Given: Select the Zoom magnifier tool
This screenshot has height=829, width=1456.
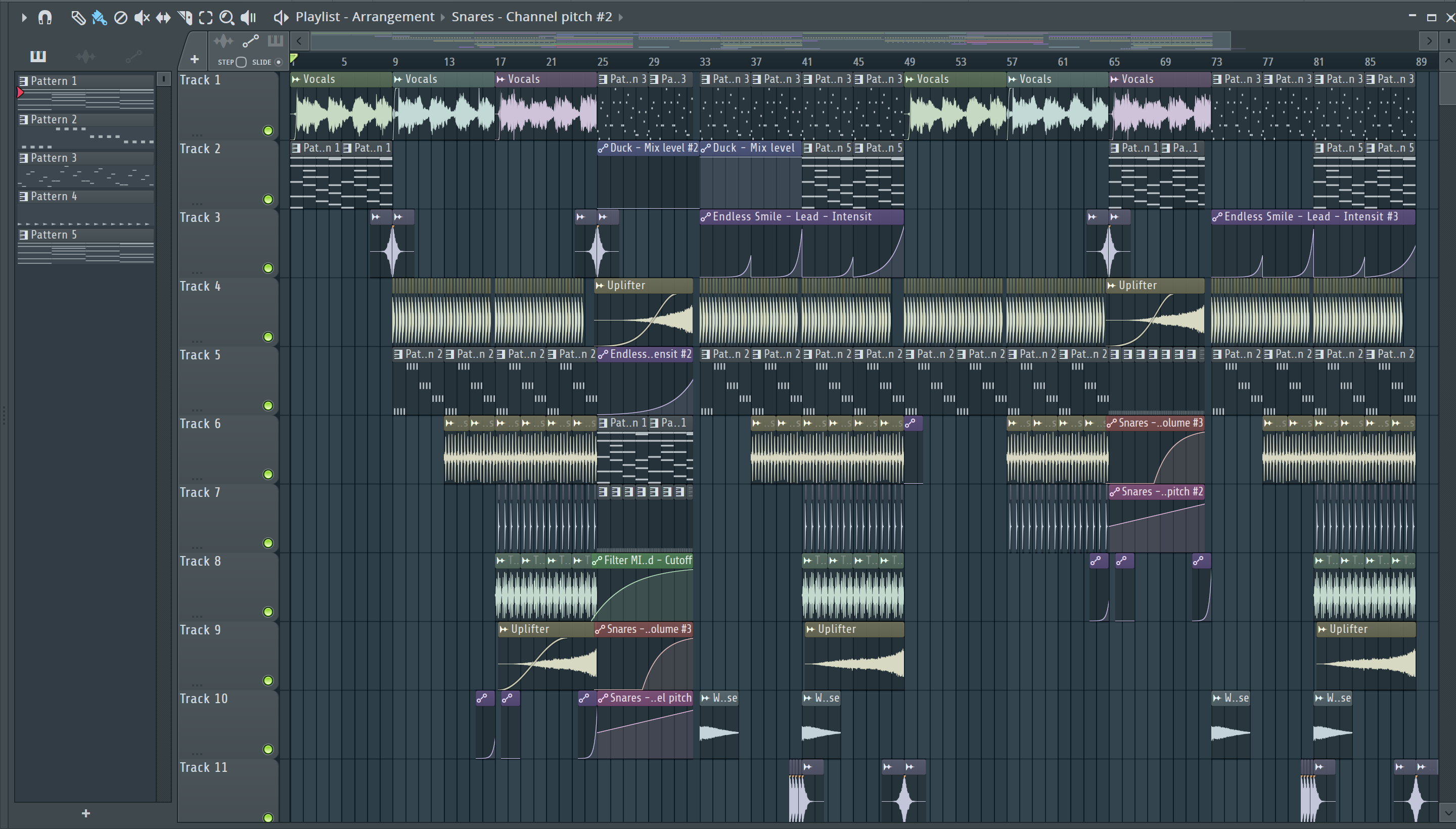Looking at the screenshot, I should click(x=226, y=18).
